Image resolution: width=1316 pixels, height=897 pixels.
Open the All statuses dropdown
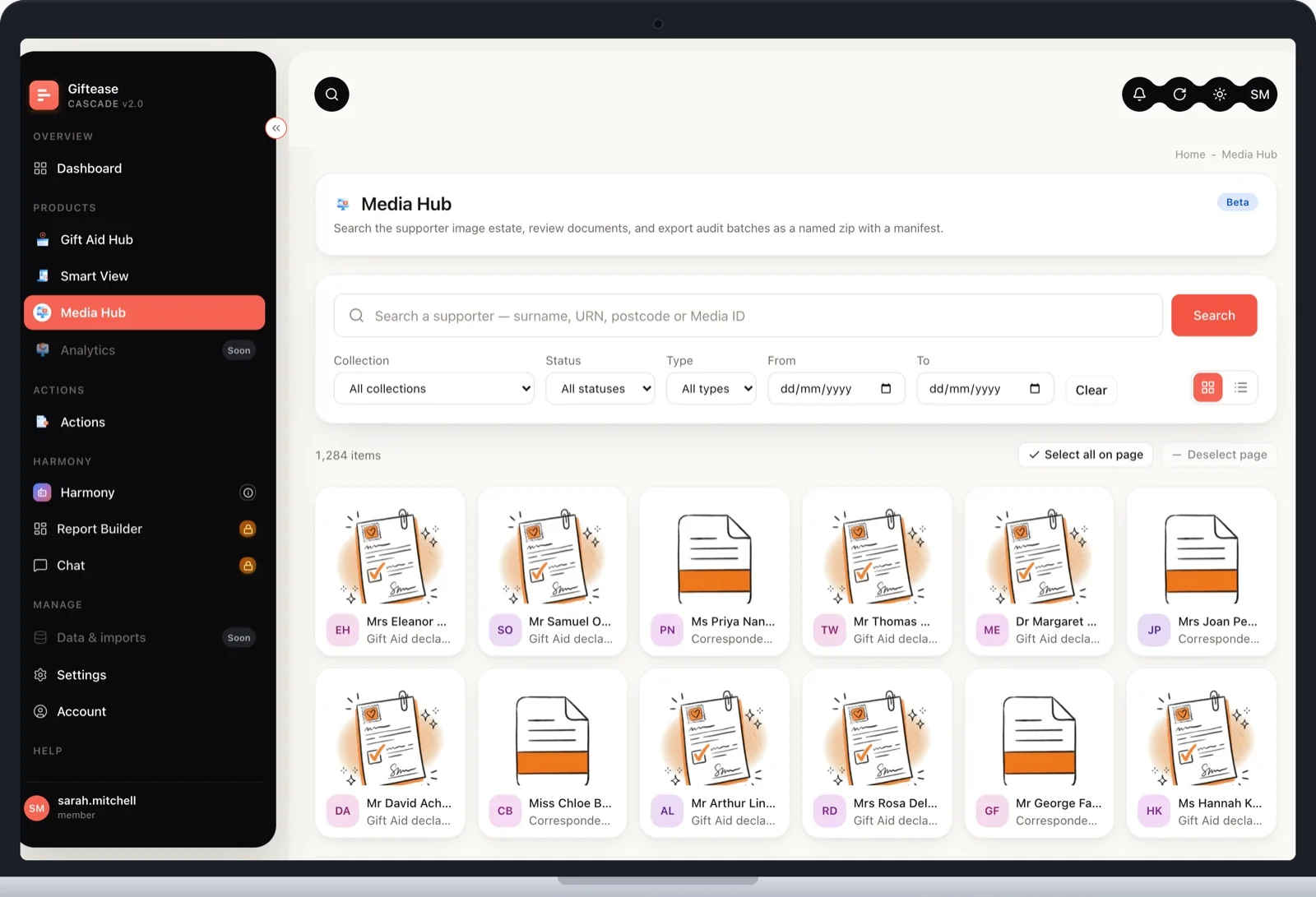[x=600, y=389]
